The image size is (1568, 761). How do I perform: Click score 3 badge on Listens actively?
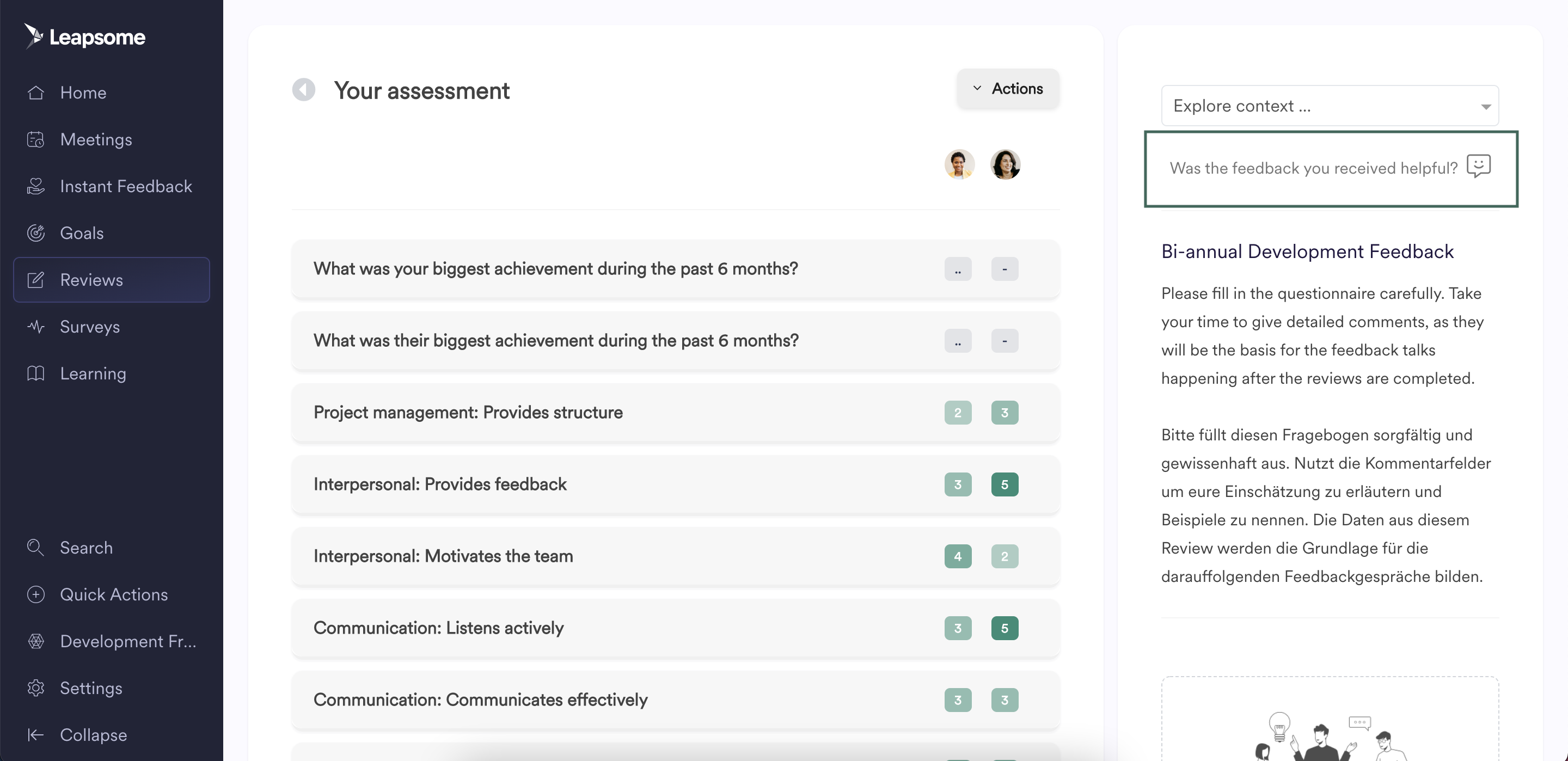(x=958, y=628)
